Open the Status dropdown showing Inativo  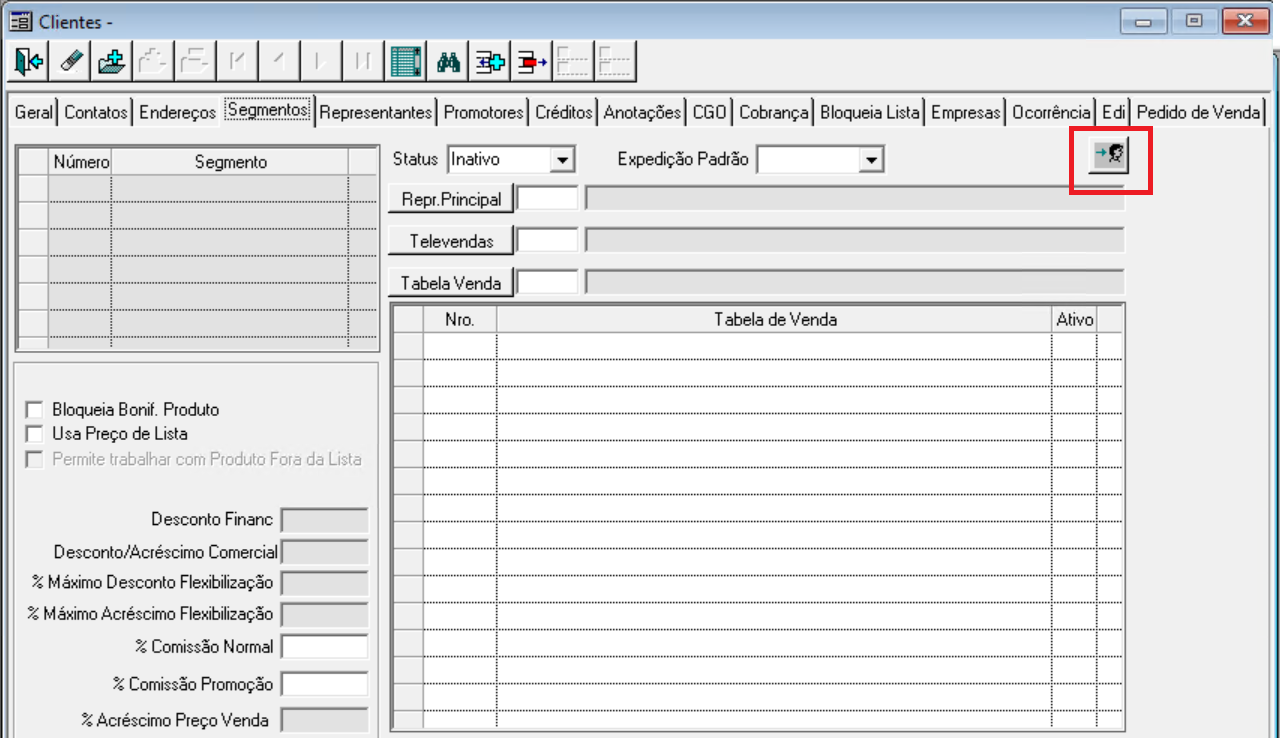coord(562,159)
